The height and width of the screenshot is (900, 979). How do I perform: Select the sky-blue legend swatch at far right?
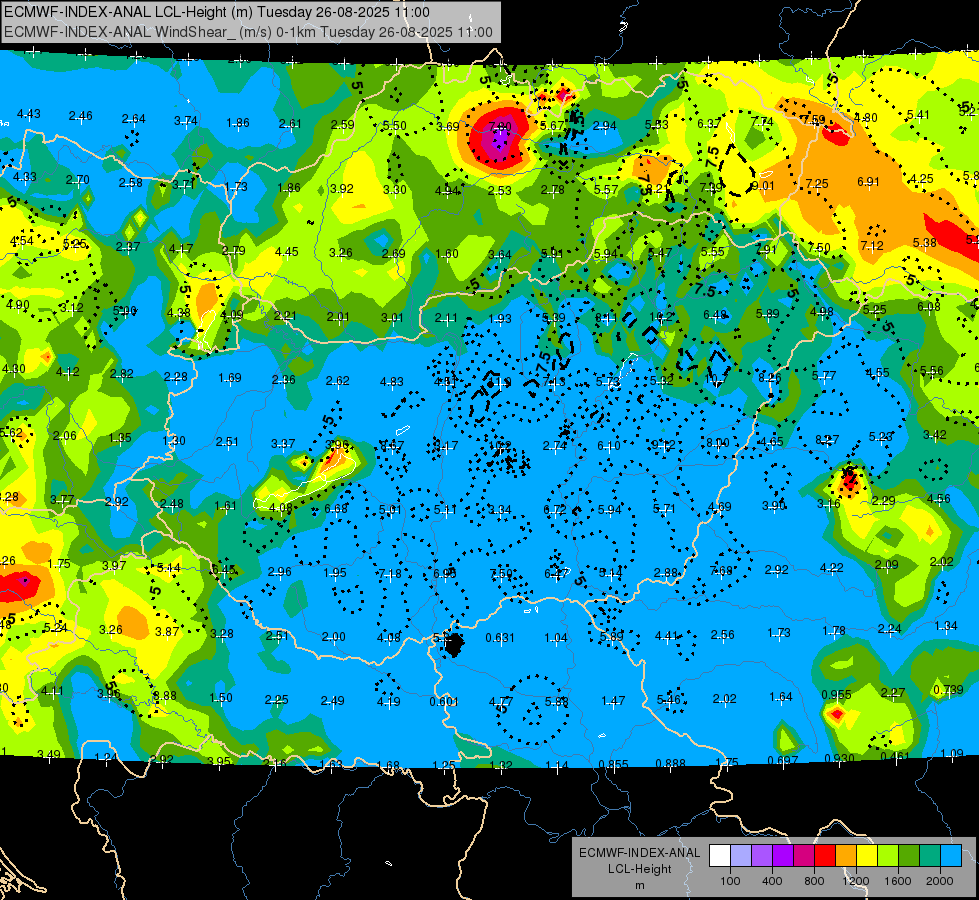point(951,856)
